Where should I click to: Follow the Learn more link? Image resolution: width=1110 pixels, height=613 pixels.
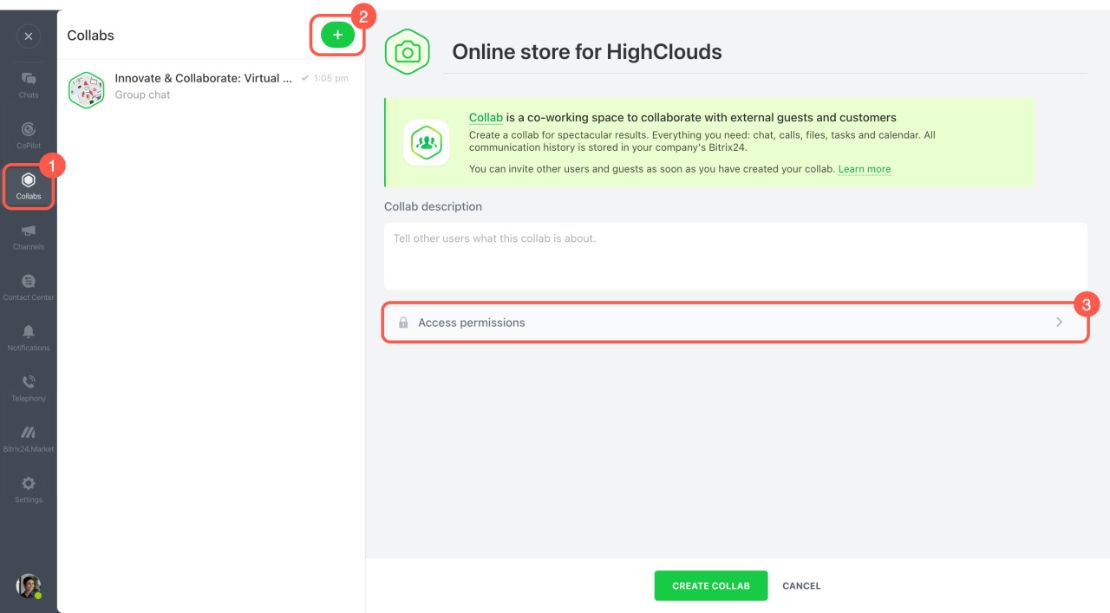click(864, 169)
